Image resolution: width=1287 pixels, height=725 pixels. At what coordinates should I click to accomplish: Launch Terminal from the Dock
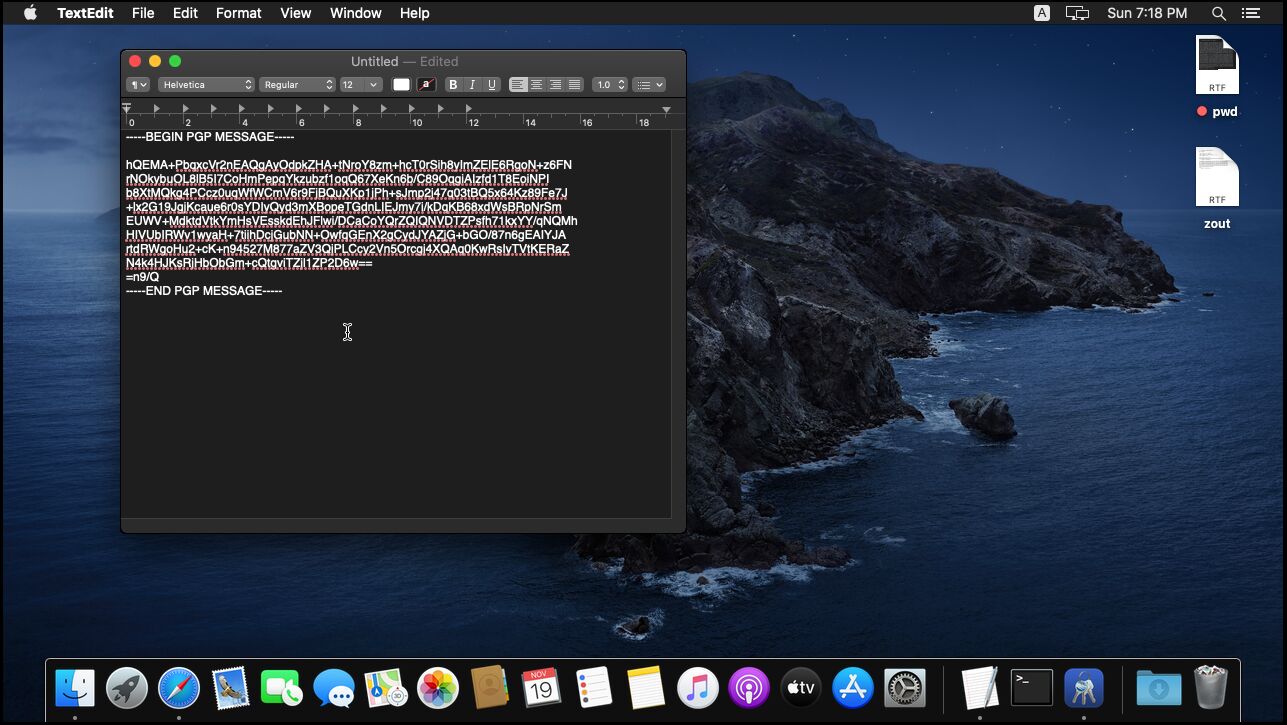(x=1030, y=687)
